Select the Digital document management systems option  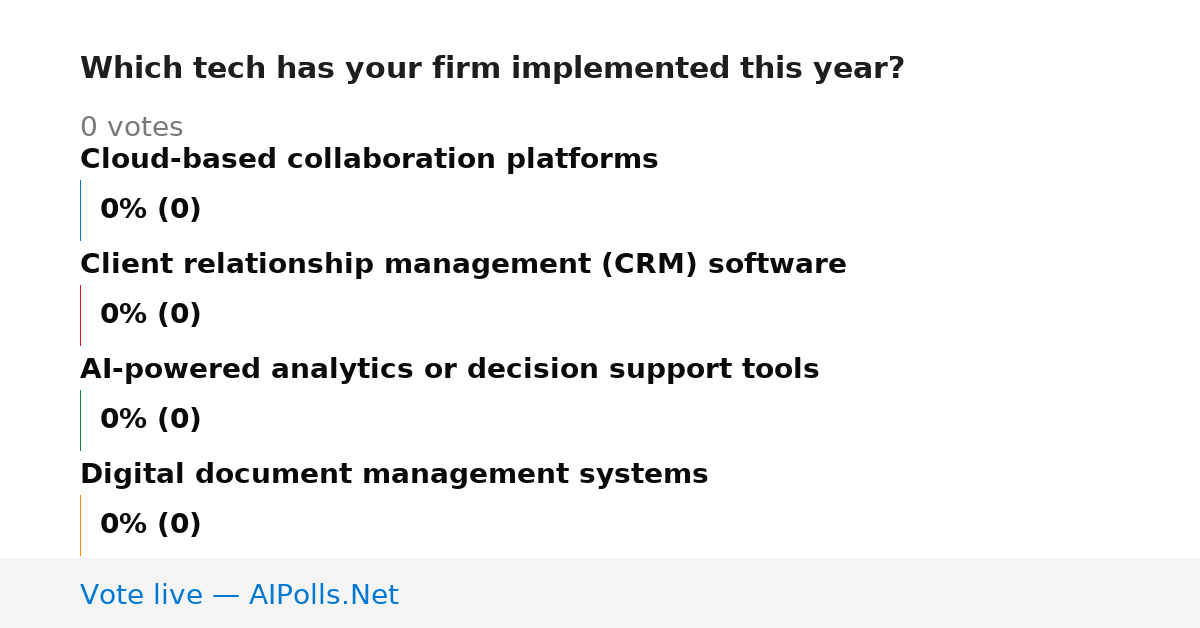(394, 475)
